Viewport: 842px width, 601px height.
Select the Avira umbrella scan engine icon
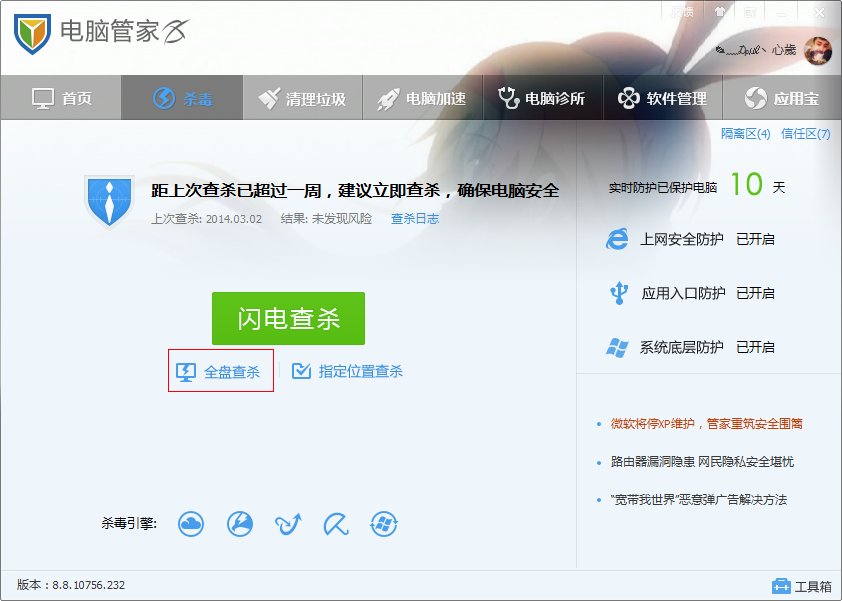point(335,523)
